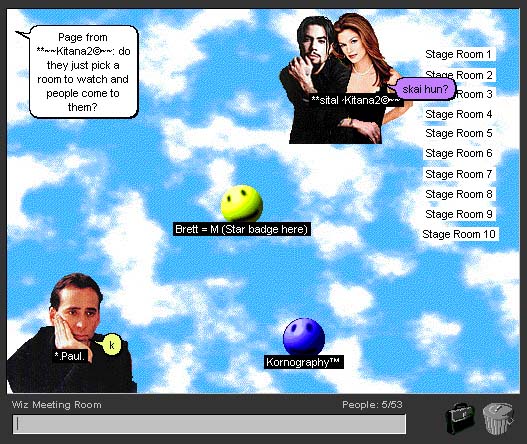This screenshot has width=527, height=444.
Task: Click the People: 5/53 counter
Action: point(372,405)
